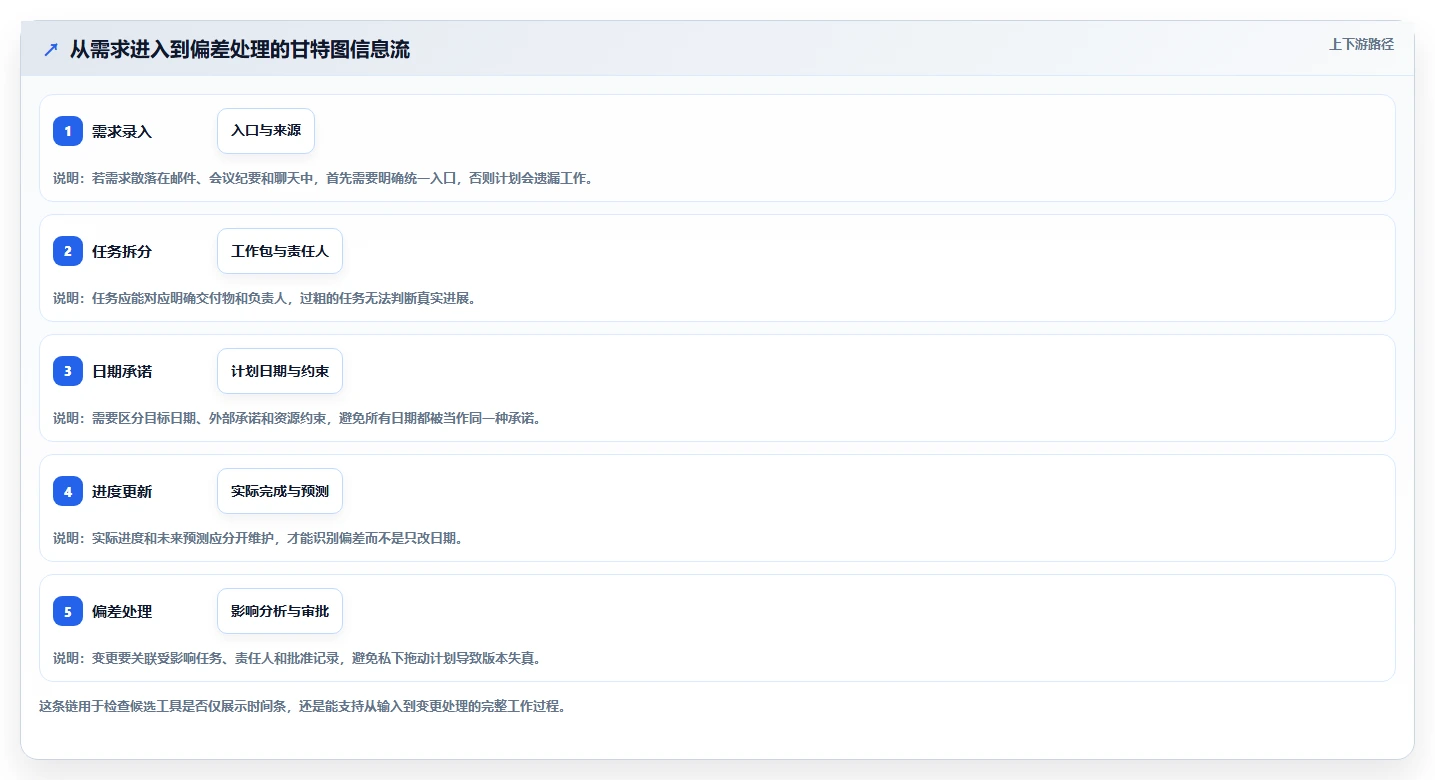
Task: Click the 上下游路径 label in header
Action: point(1361,44)
